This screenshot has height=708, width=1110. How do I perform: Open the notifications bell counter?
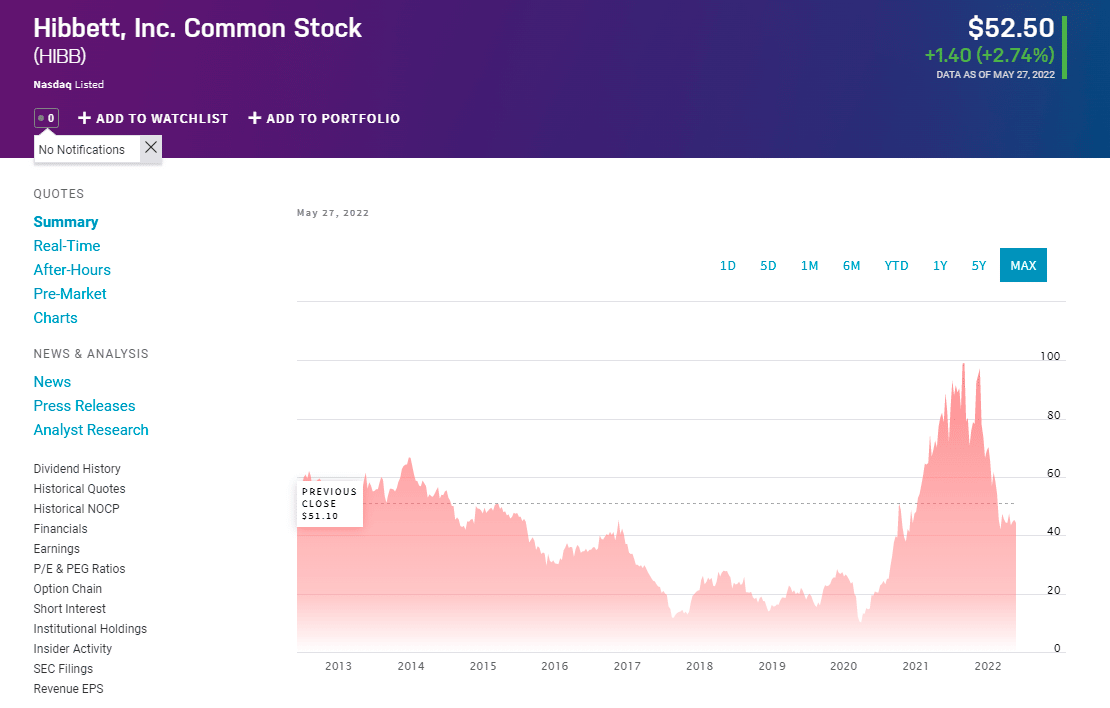46,118
